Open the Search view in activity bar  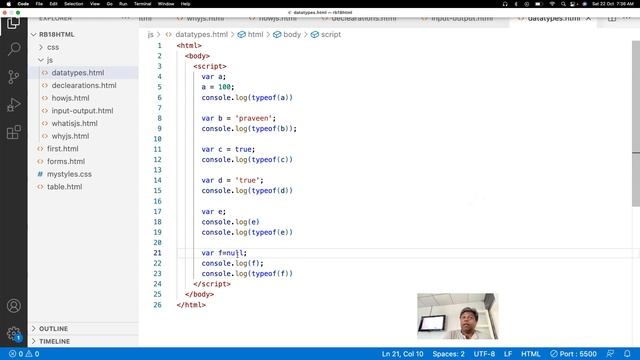click(x=13, y=49)
